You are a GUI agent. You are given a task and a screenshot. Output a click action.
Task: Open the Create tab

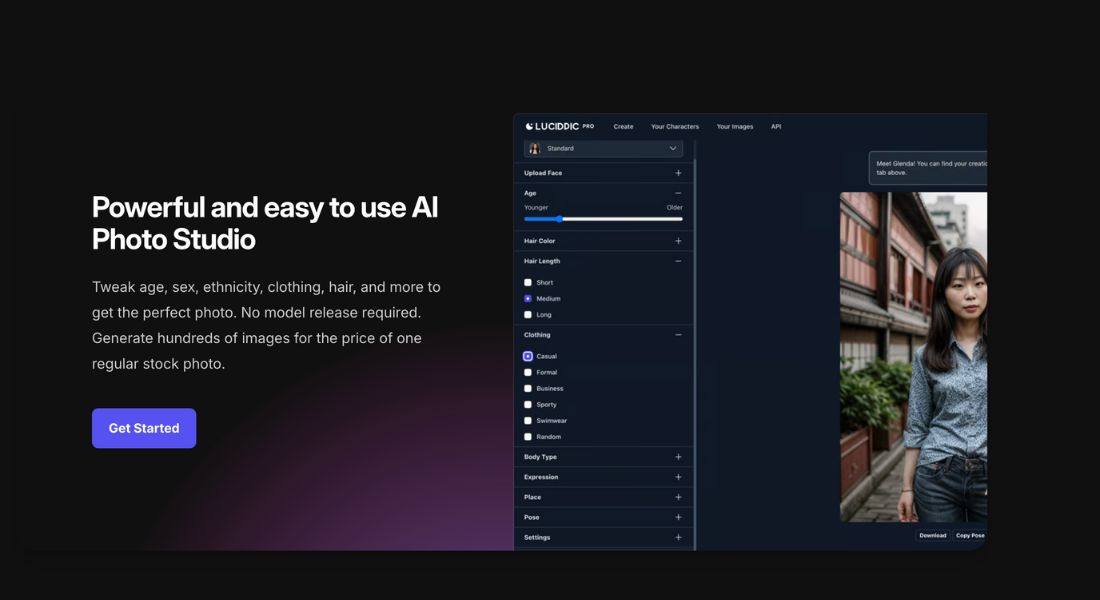point(623,127)
